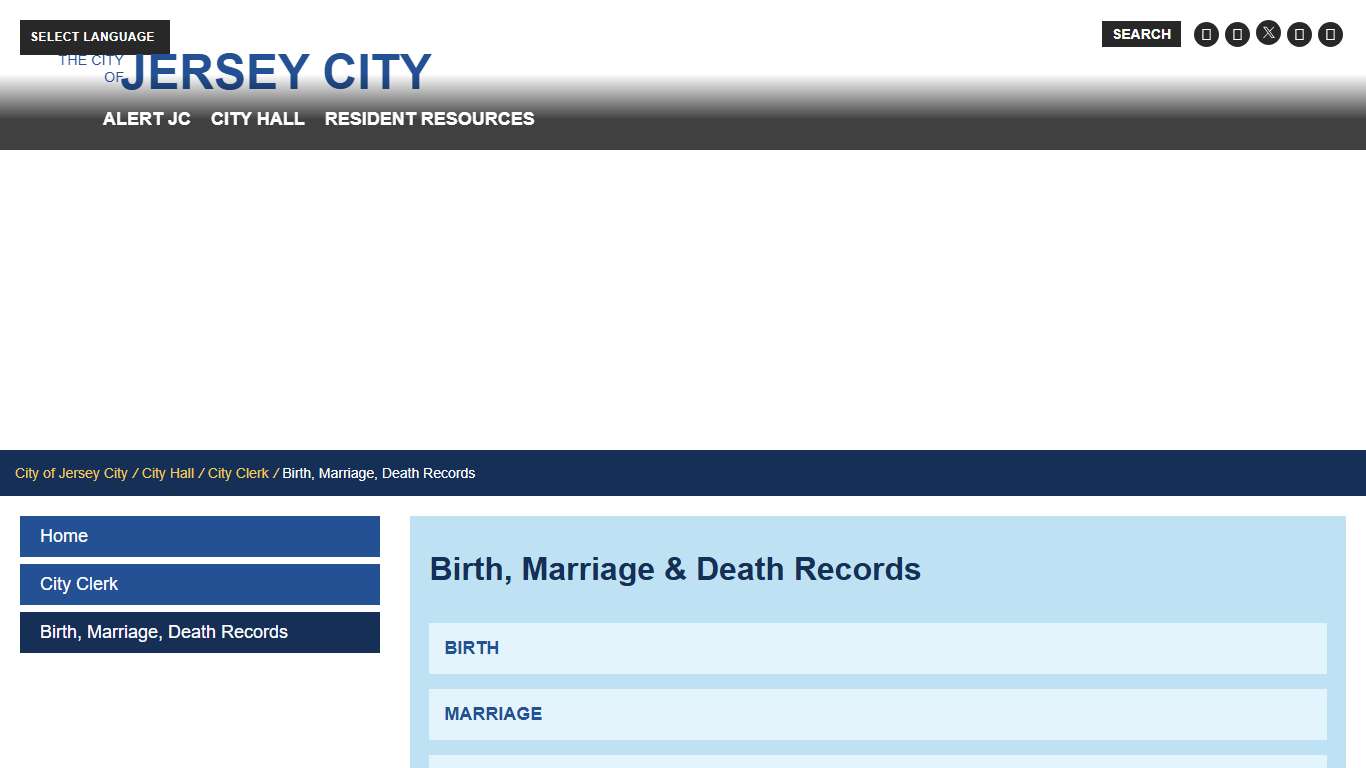Click the City Hall breadcrumb link
The width and height of the screenshot is (1366, 768).
point(167,473)
